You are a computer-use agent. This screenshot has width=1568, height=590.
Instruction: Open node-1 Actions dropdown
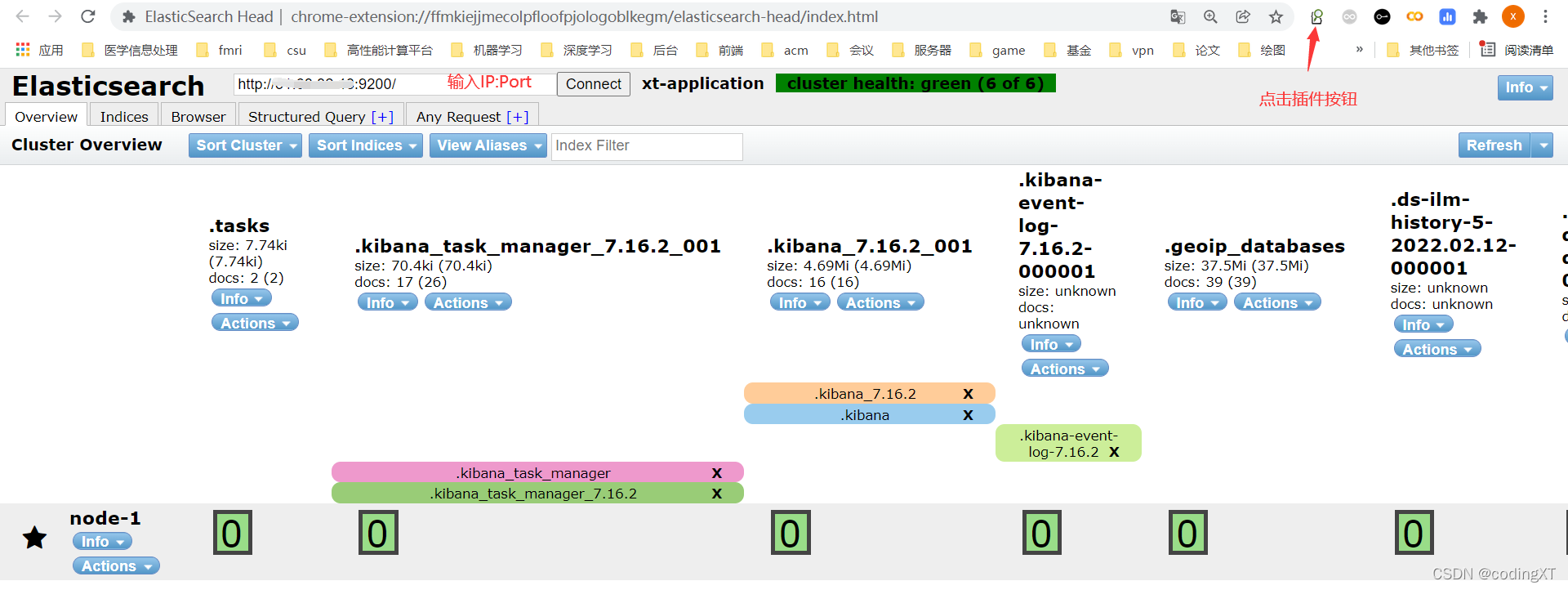coord(116,566)
